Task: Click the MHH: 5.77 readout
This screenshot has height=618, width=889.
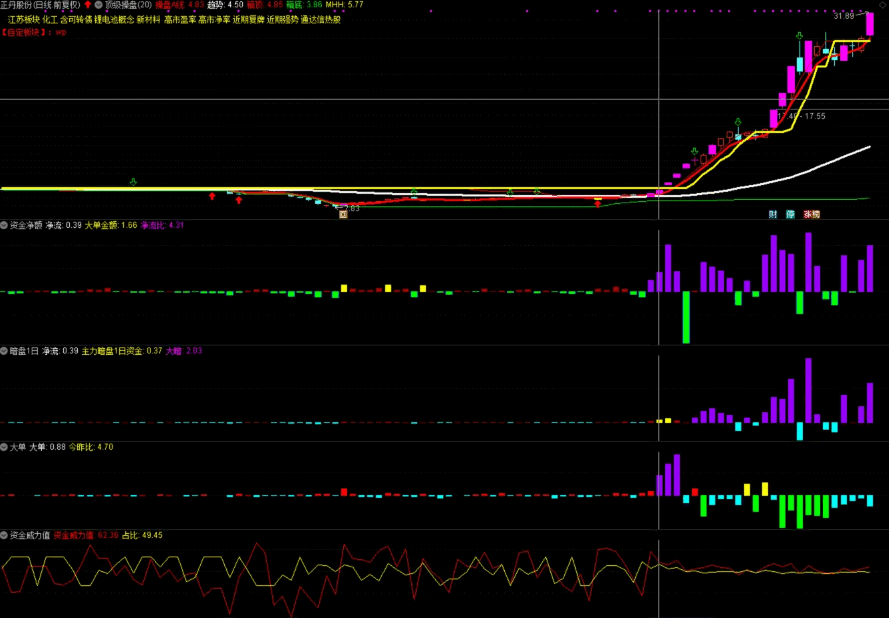Action: 344,5
